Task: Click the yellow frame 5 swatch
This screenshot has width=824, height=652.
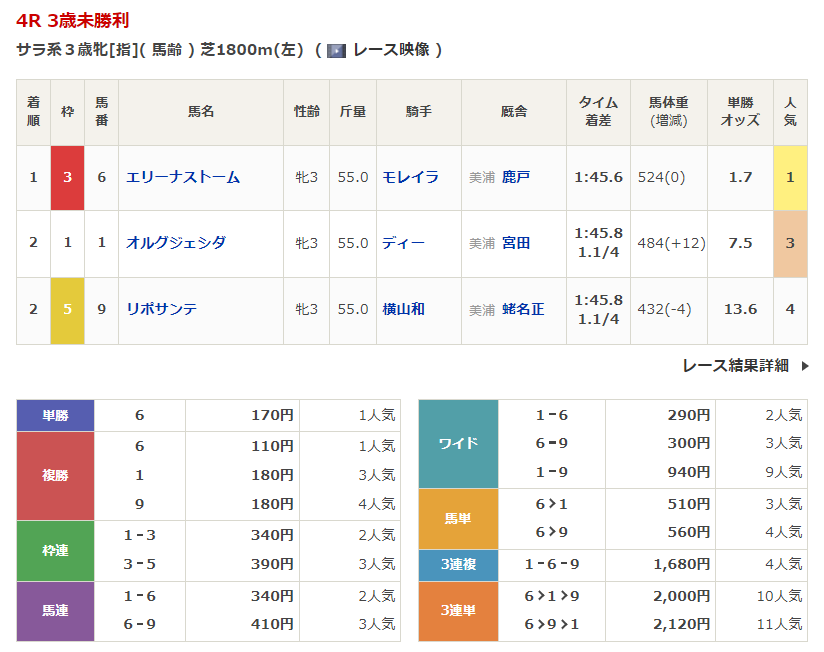Action: pyautogui.click(x=67, y=309)
